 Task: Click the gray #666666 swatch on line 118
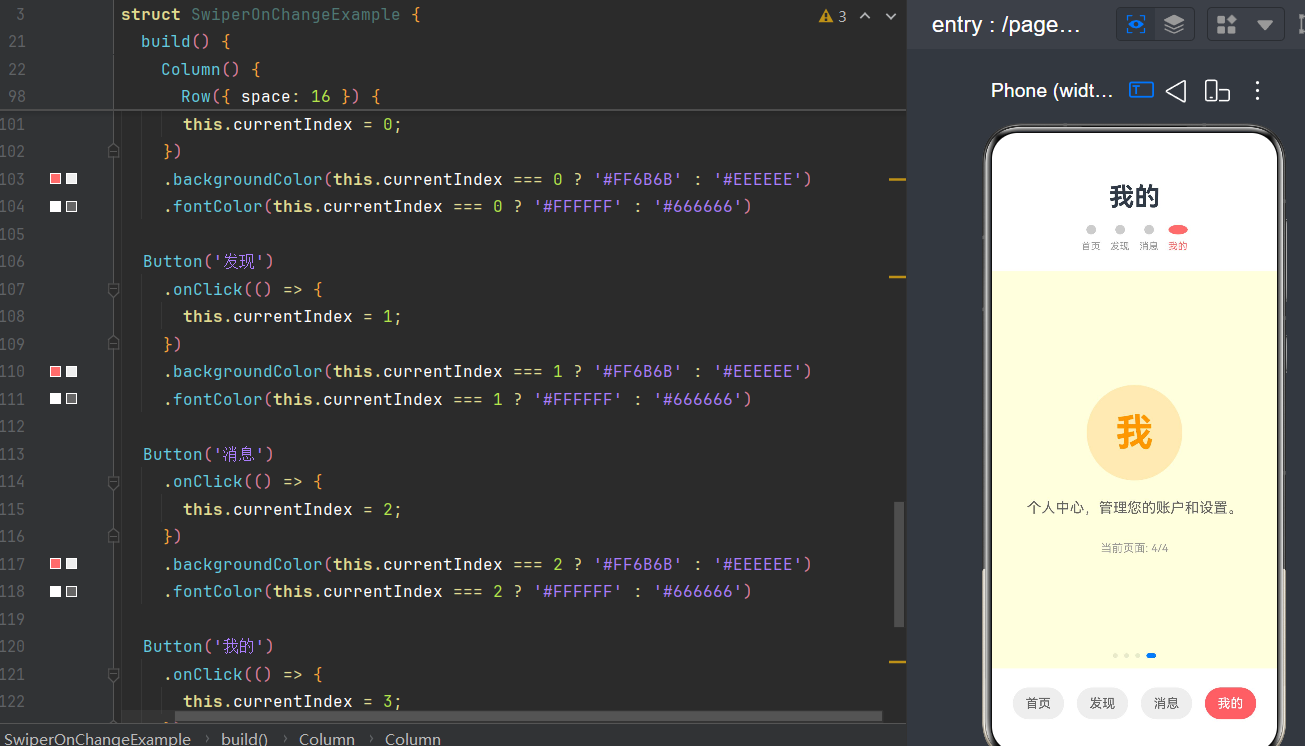tap(71, 591)
